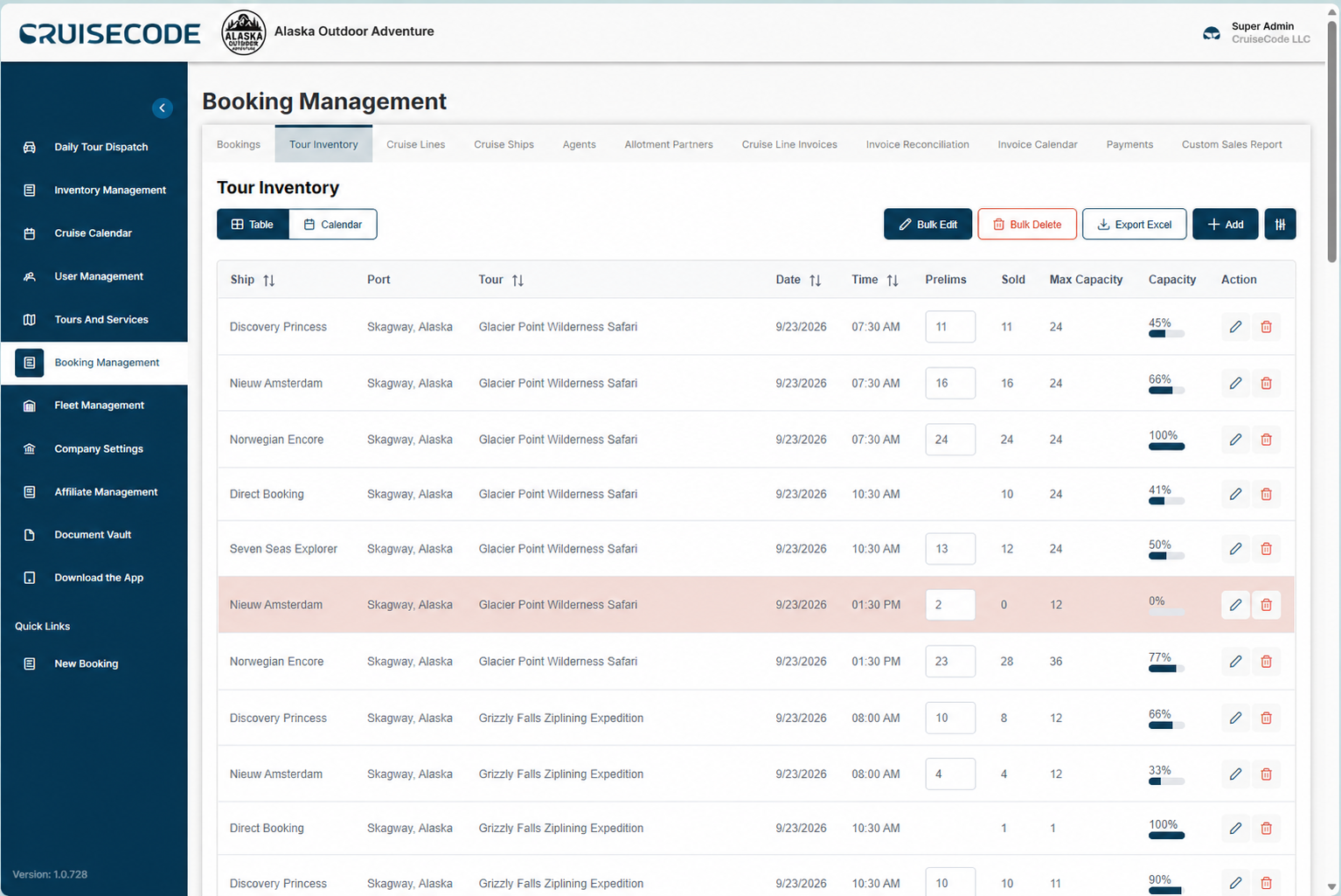Switch to the Bookings tab
The width and height of the screenshot is (1341, 896).
click(x=239, y=144)
